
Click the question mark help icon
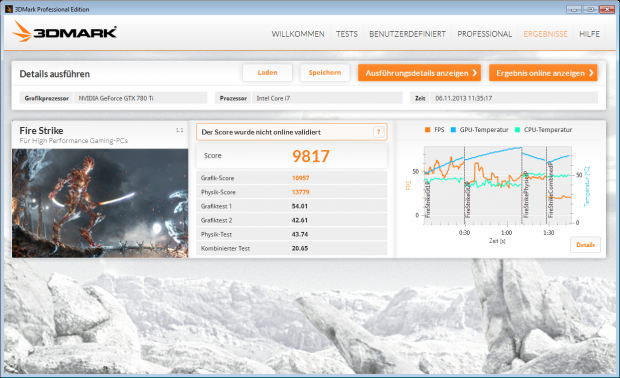pyautogui.click(x=378, y=132)
